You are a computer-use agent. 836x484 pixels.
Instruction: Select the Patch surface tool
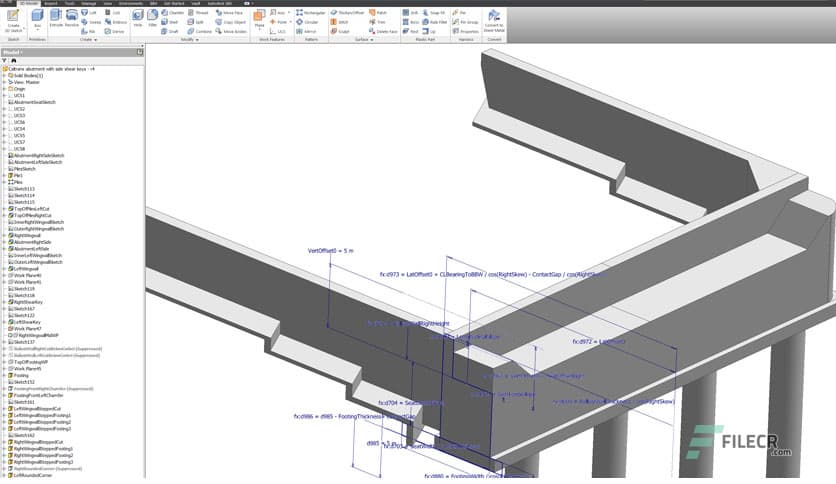(x=378, y=12)
